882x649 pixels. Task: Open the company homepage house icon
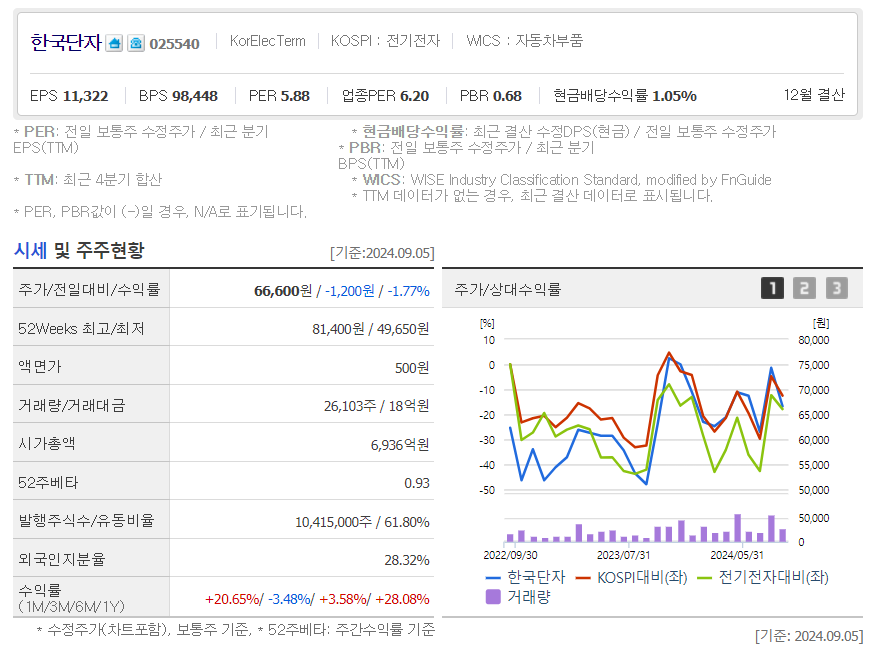[x=114, y=43]
